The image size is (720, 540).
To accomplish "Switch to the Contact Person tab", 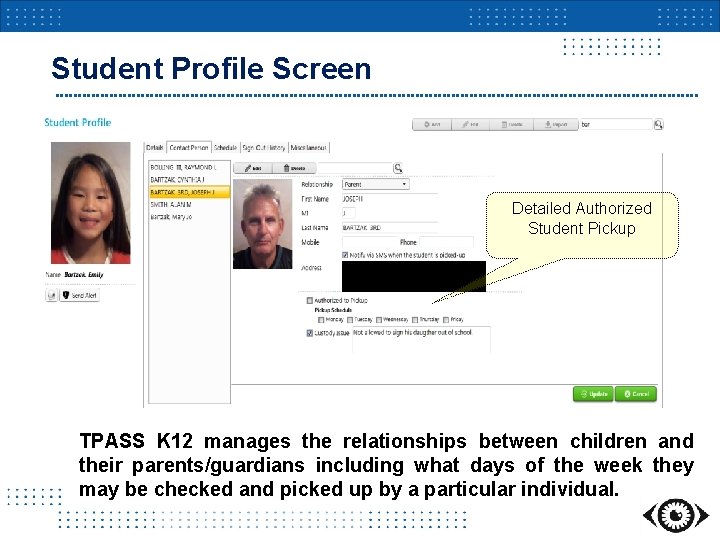I will click(x=189, y=147).
